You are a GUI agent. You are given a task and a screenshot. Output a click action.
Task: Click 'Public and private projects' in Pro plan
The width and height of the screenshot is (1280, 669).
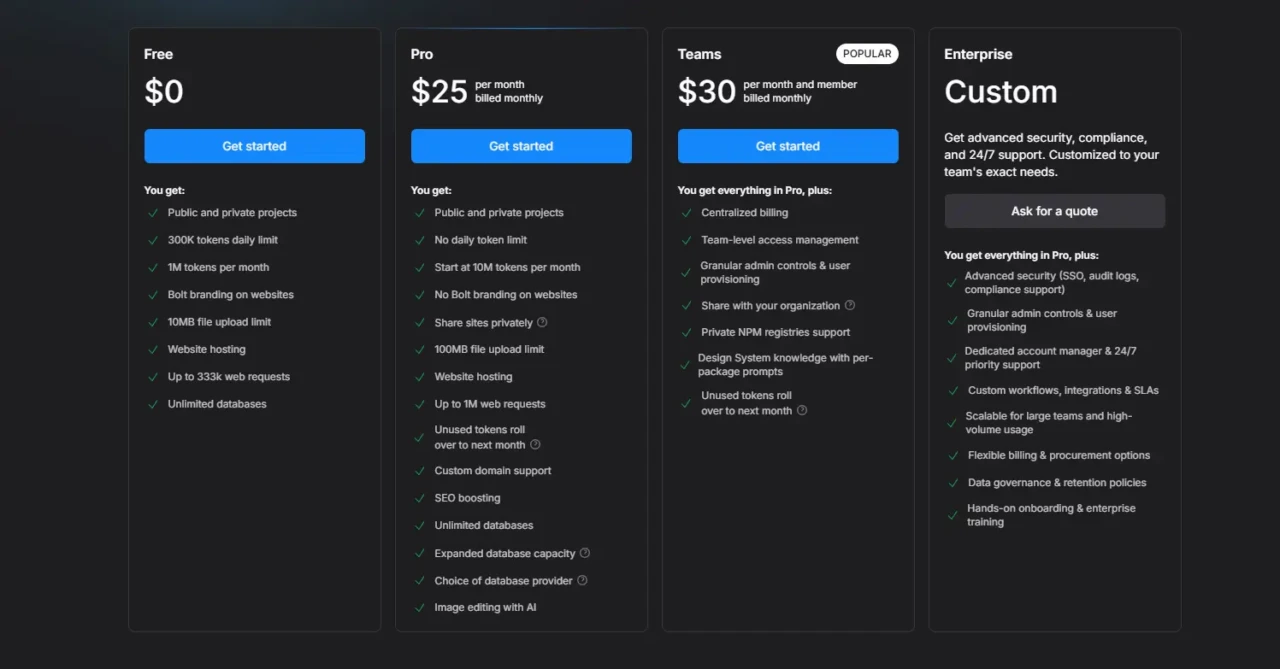coord(499,212)
